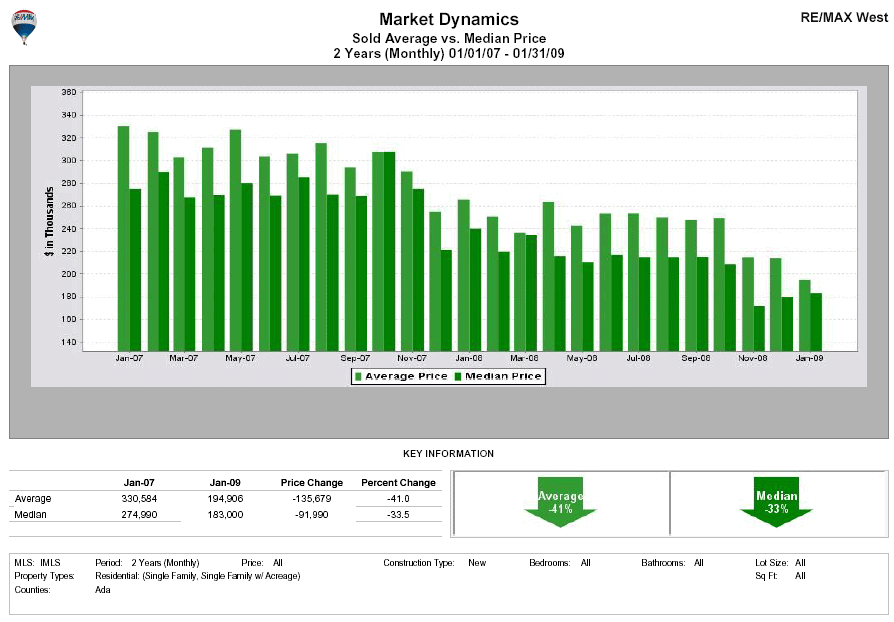The width and height of the screenshot is (894, 622).
Task: Click the value -33.5
Action: click(x=399, y=514)
